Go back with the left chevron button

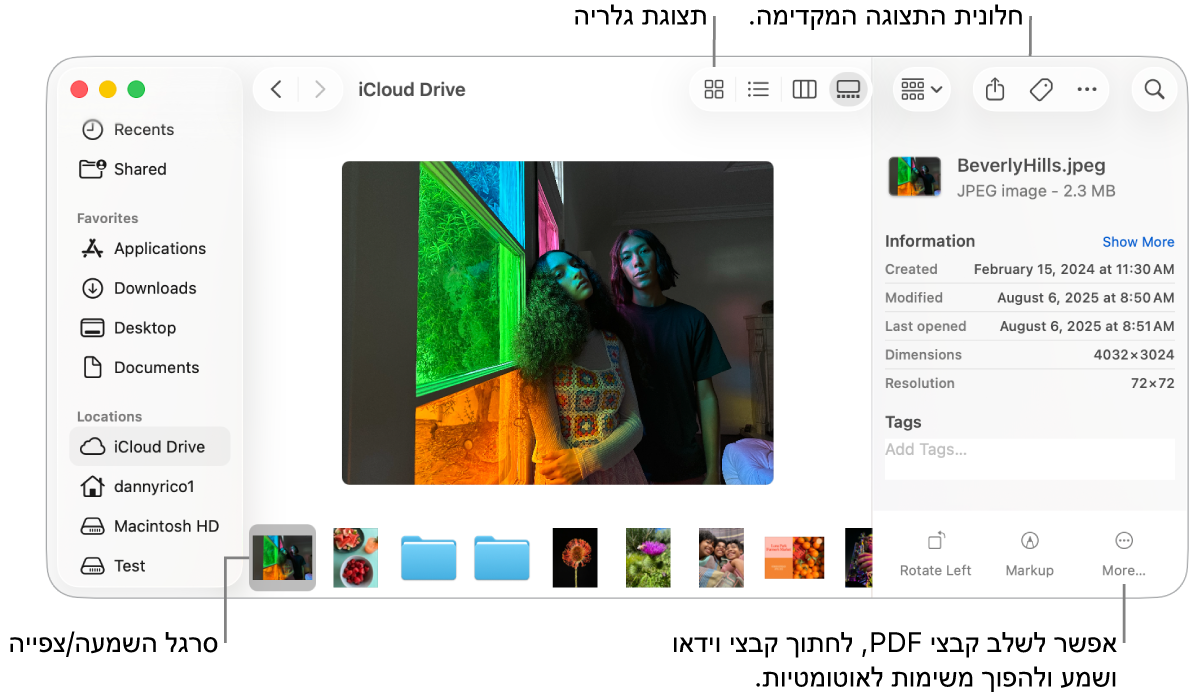[x=277, y=90]
